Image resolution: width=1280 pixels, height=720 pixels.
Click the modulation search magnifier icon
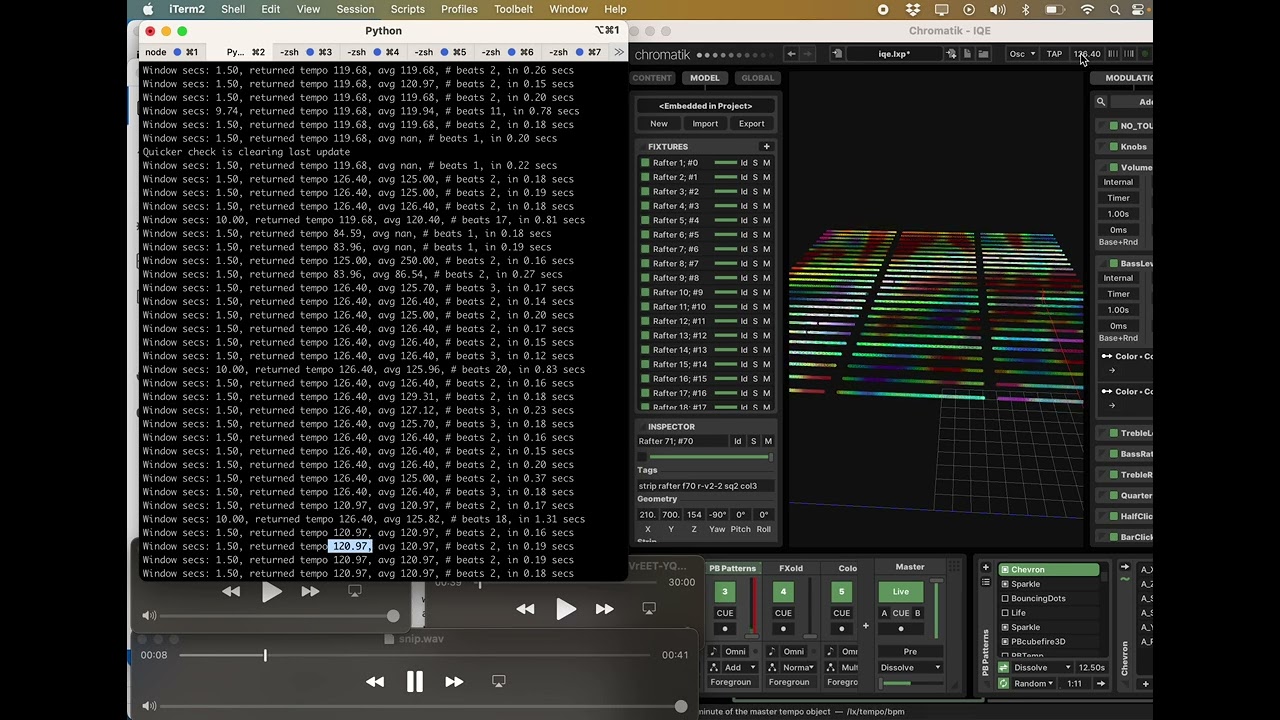(1101, 102)
